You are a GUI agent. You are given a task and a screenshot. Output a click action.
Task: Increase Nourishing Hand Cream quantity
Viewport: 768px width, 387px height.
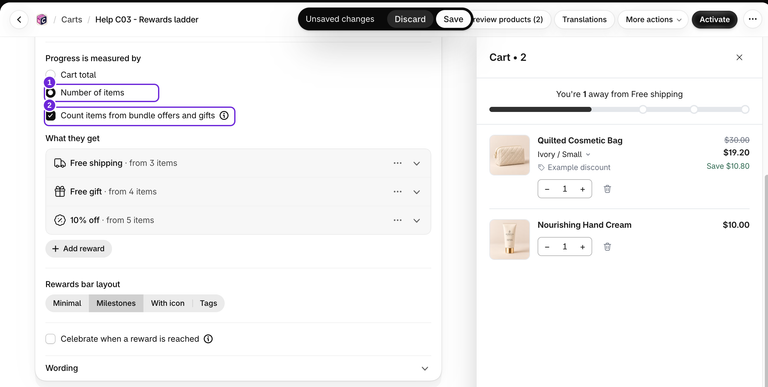tap(582, 247)
